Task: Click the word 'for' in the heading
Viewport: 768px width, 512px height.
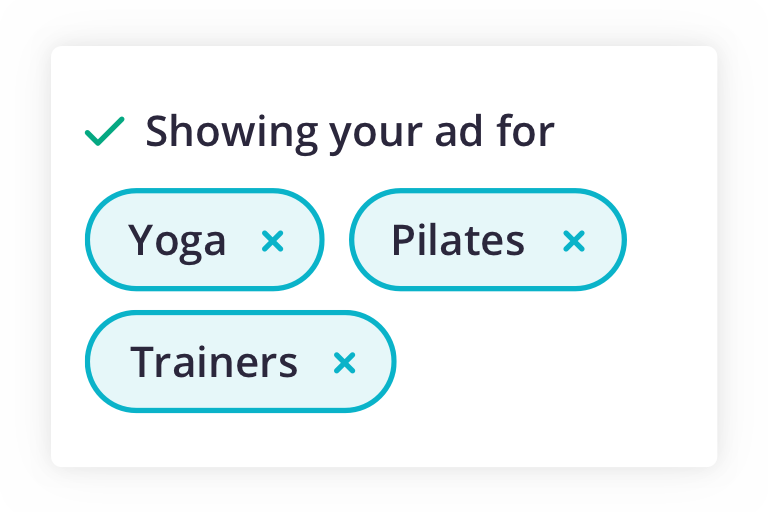Action: pos(522,131)
